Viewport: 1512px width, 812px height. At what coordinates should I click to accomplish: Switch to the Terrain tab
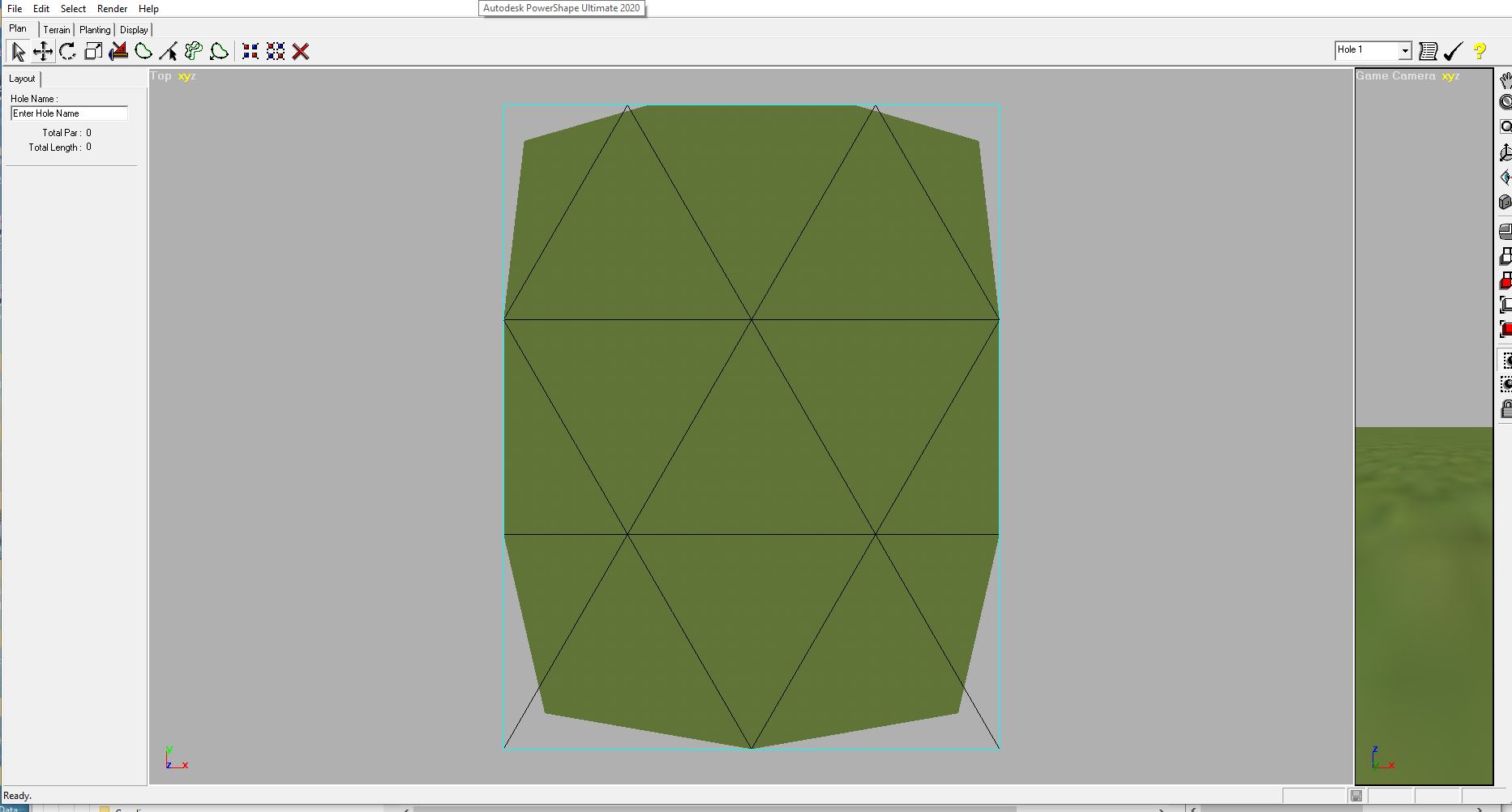coord(57,30)
